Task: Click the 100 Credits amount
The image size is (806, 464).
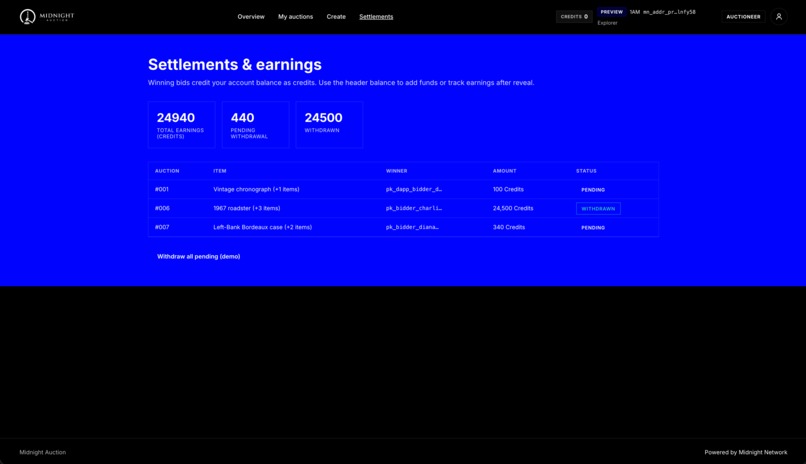Action: coord(508,189)
